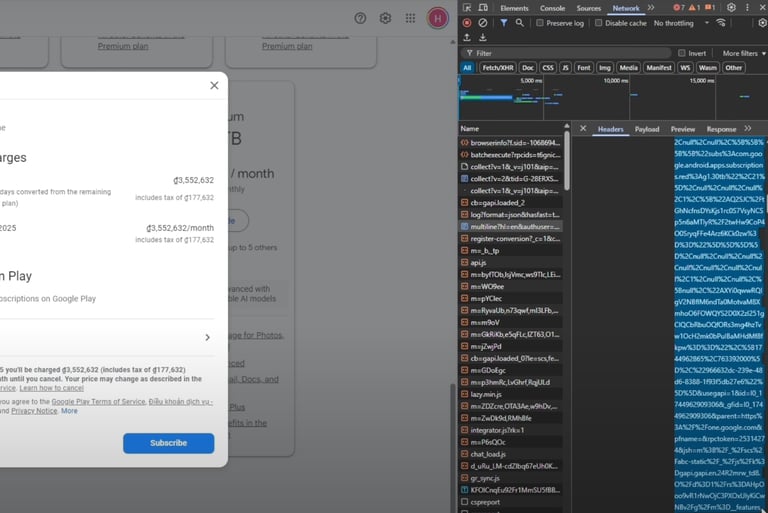This screenshot has height=513, width=768.
Task: Click the yellow warnings count badge
Action: (x=694, y=8)
